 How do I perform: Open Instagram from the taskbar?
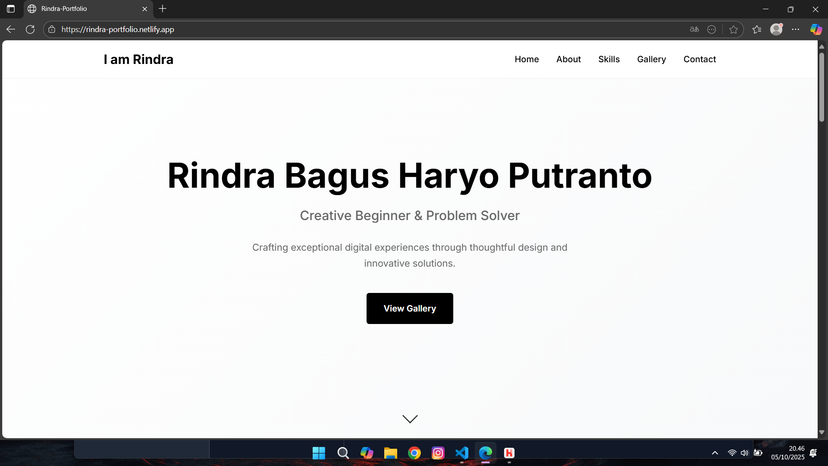(x=438, y=453)
